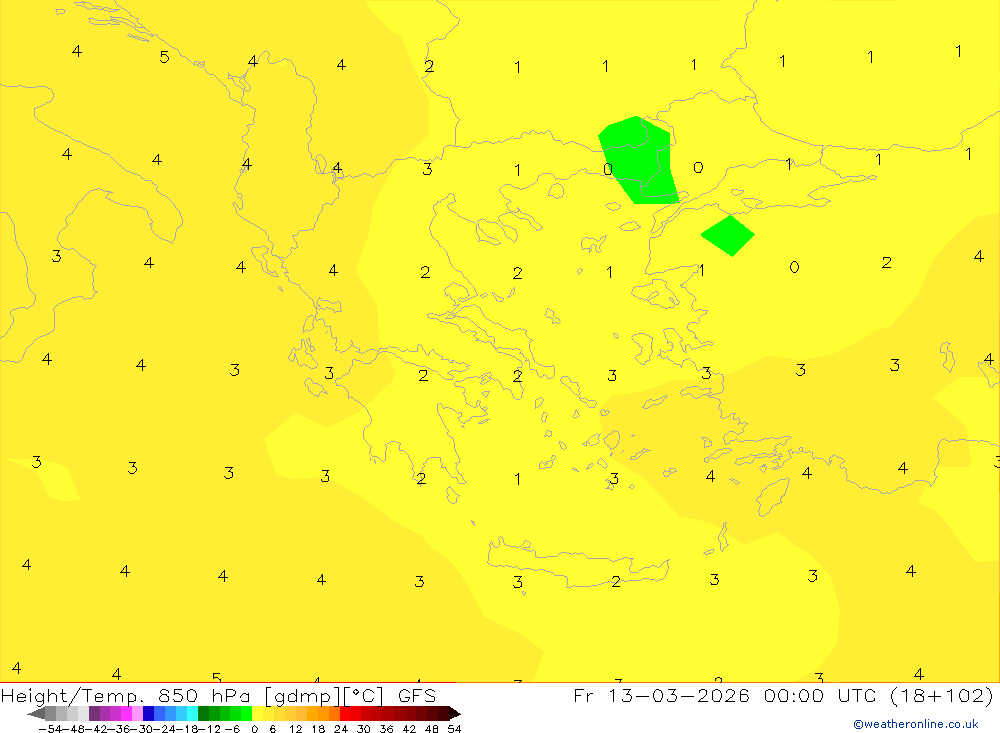Click the '0' value inside the green polygon
1000x733 pixels.
[608, 169]
